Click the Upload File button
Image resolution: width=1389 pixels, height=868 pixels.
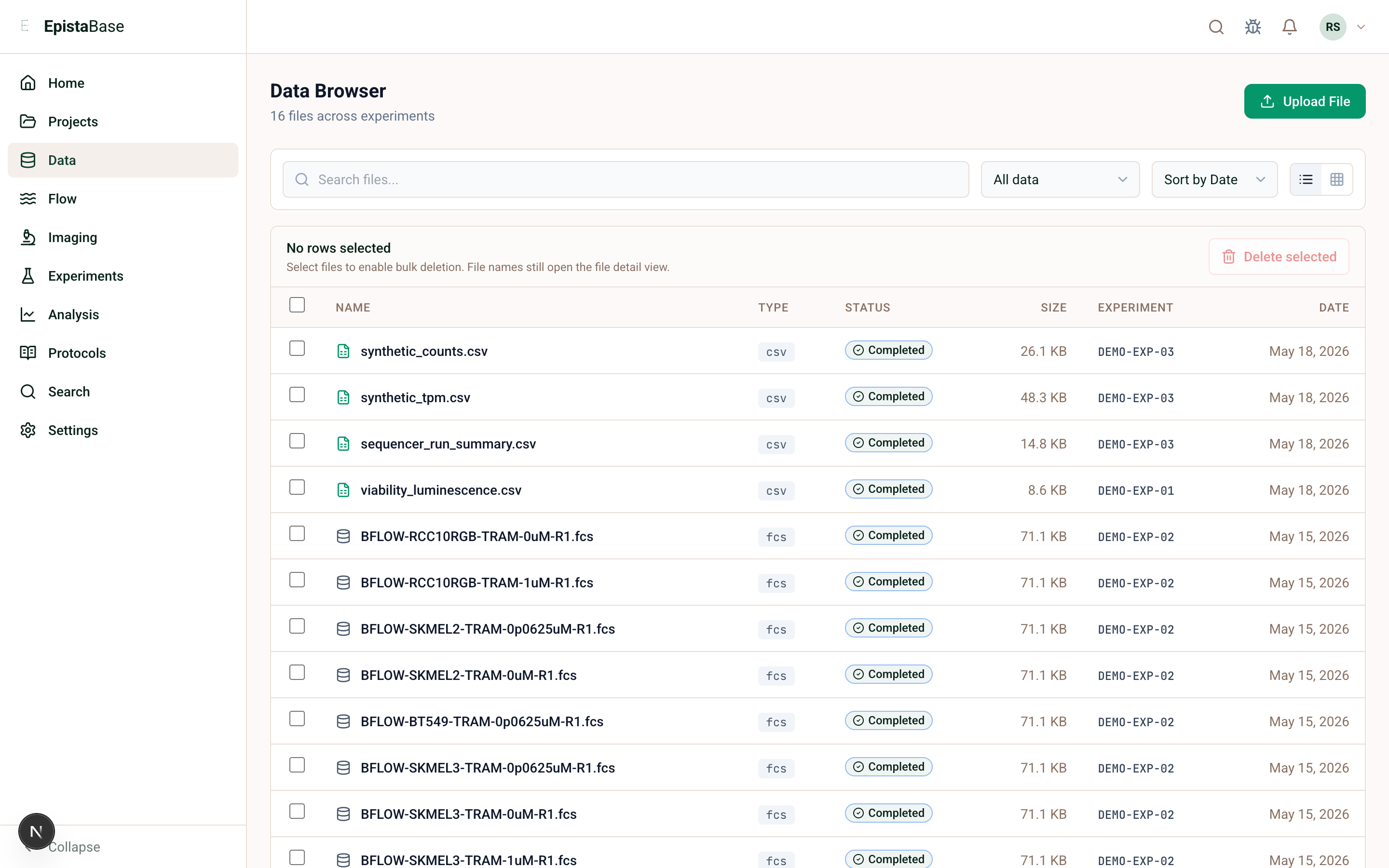[x=1304, y=102]
